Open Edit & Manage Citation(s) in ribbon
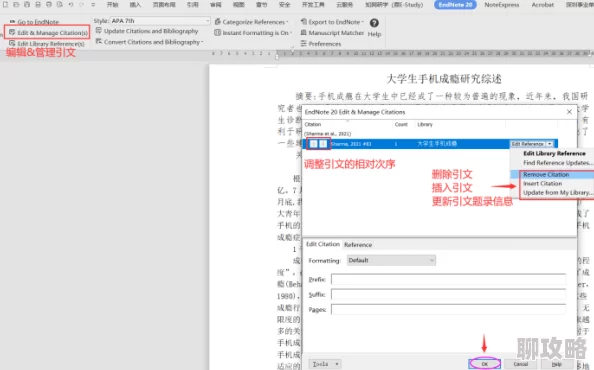 pos(48,33)
